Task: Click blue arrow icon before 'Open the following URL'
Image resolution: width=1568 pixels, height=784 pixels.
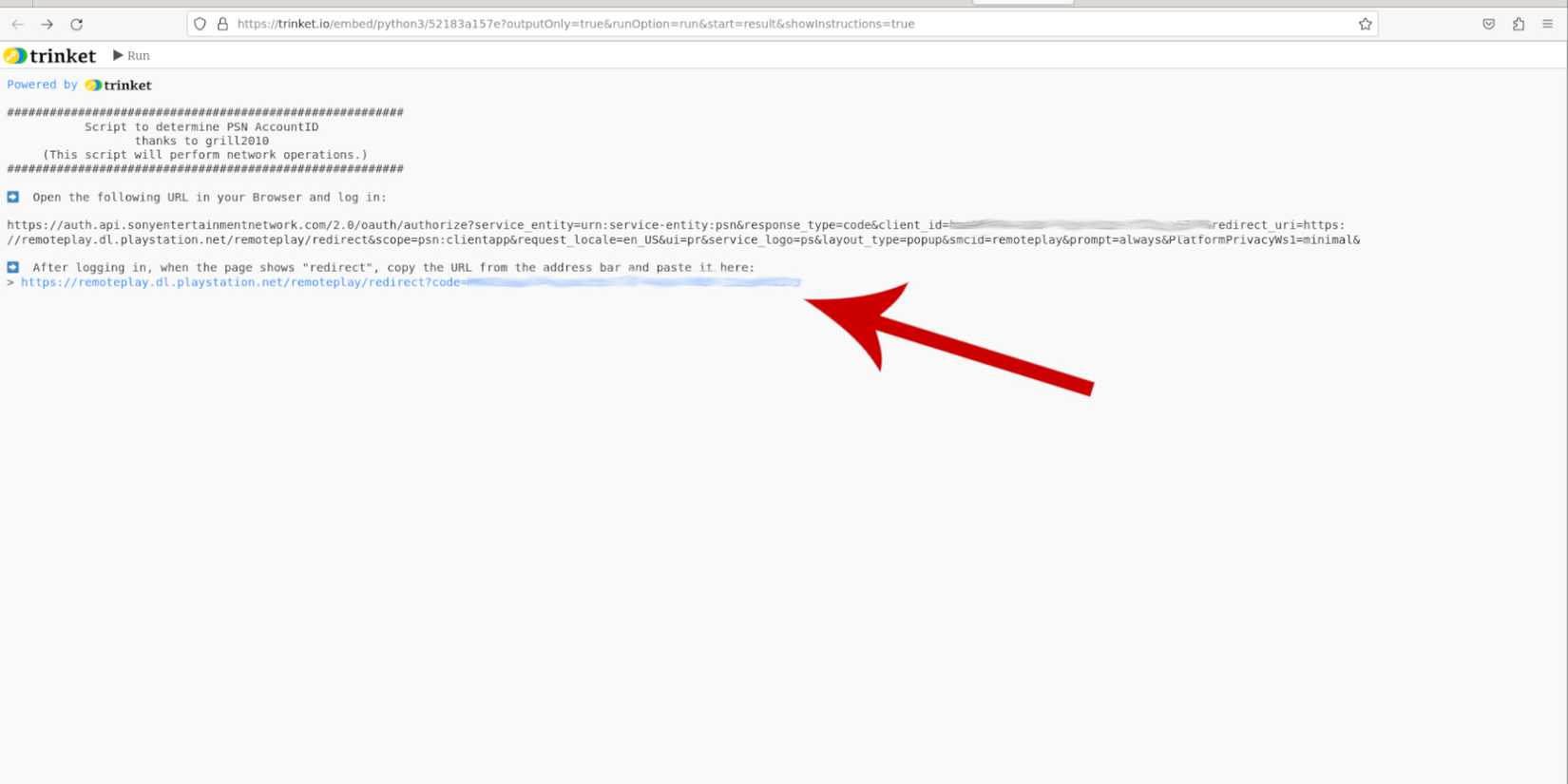Action: pos(13,197)
